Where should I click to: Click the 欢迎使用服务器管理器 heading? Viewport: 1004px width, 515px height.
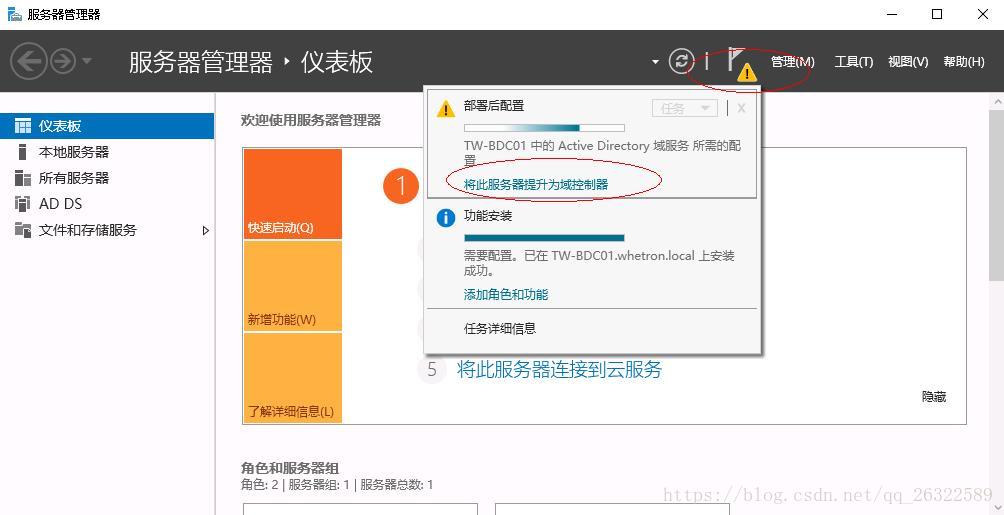pyautogui.click(x=311, y=120)
